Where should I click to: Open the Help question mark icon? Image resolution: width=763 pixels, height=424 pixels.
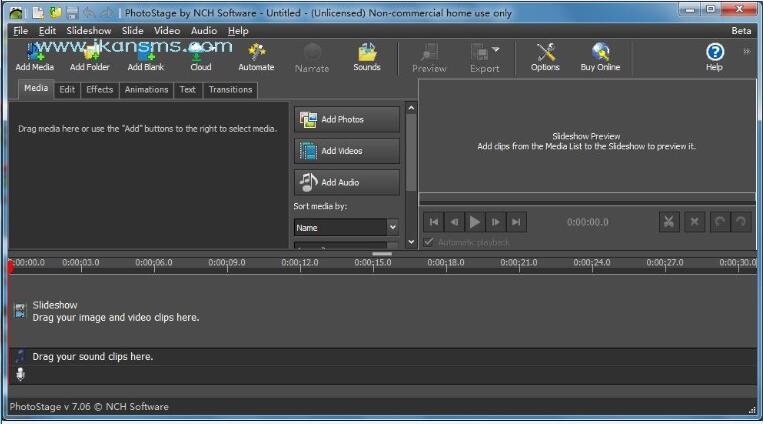pos(714,57)
